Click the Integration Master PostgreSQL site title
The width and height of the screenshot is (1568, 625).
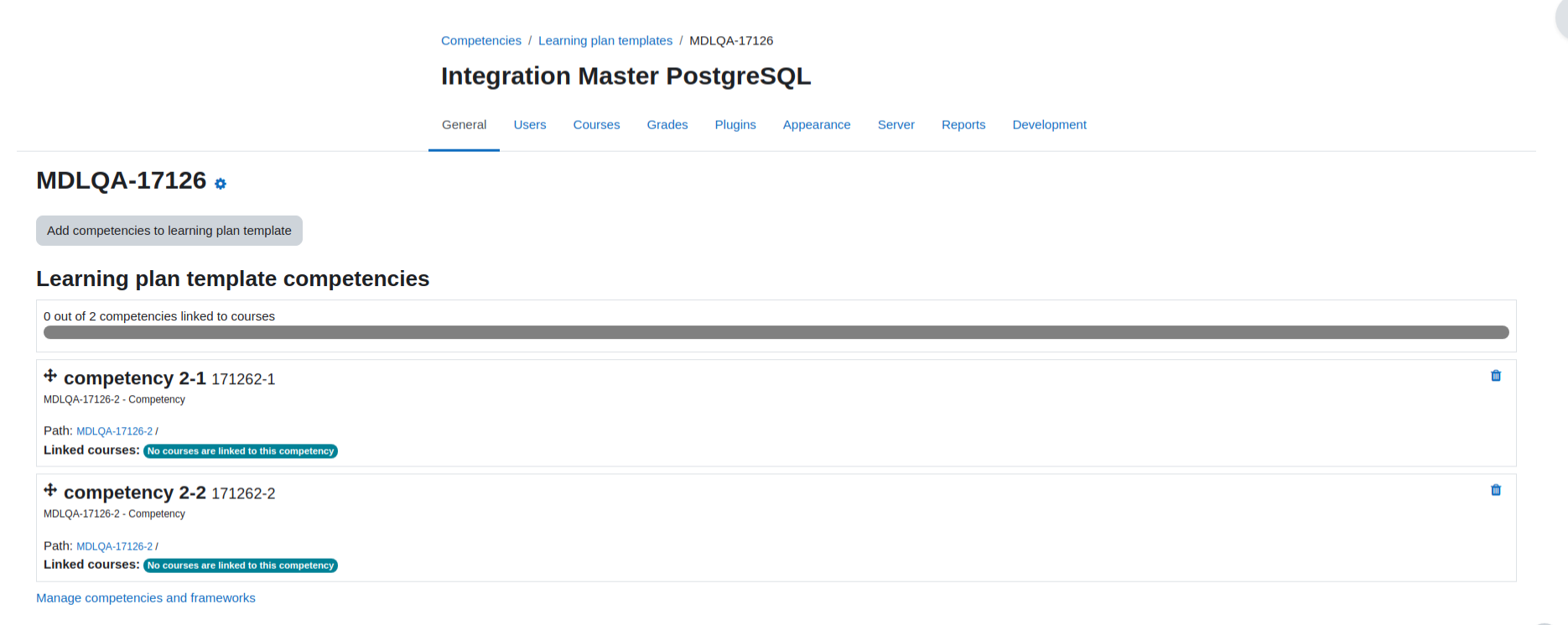tap(626, 76)
